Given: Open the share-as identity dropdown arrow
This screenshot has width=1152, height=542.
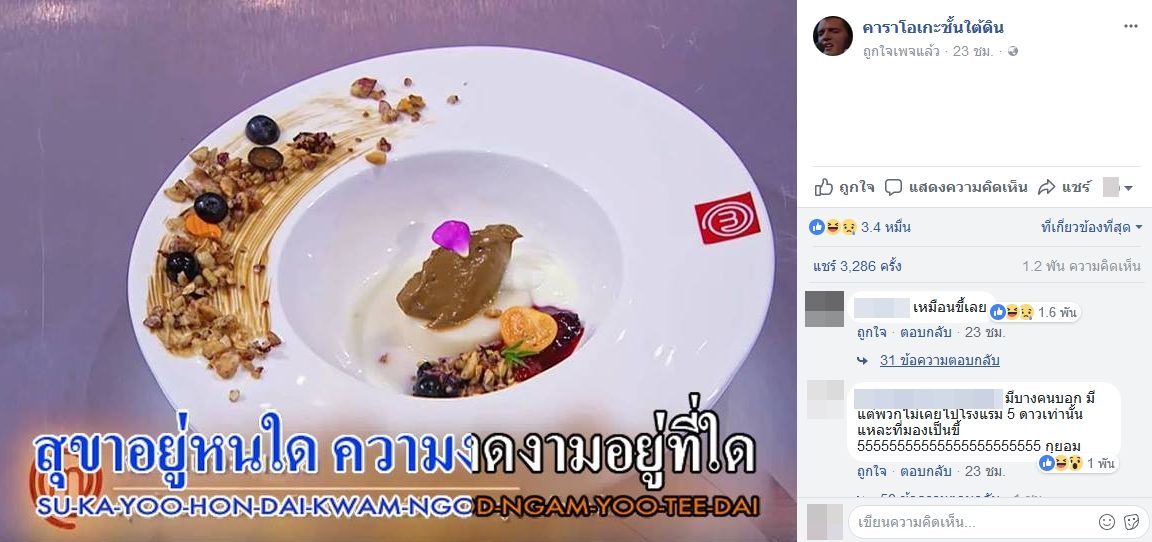Looking at the screenshot, I should [x=1128, y=188].
